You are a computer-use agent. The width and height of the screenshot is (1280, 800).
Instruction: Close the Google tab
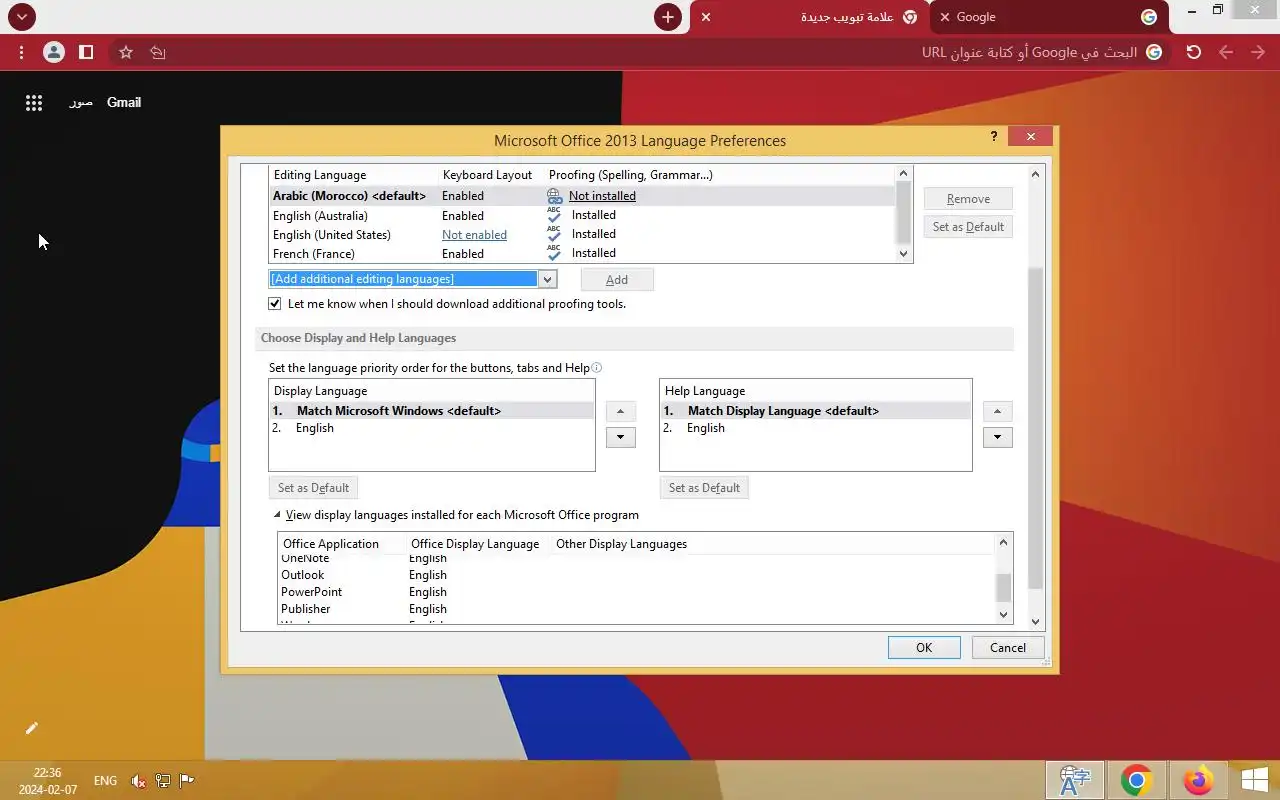coord(944,17)
